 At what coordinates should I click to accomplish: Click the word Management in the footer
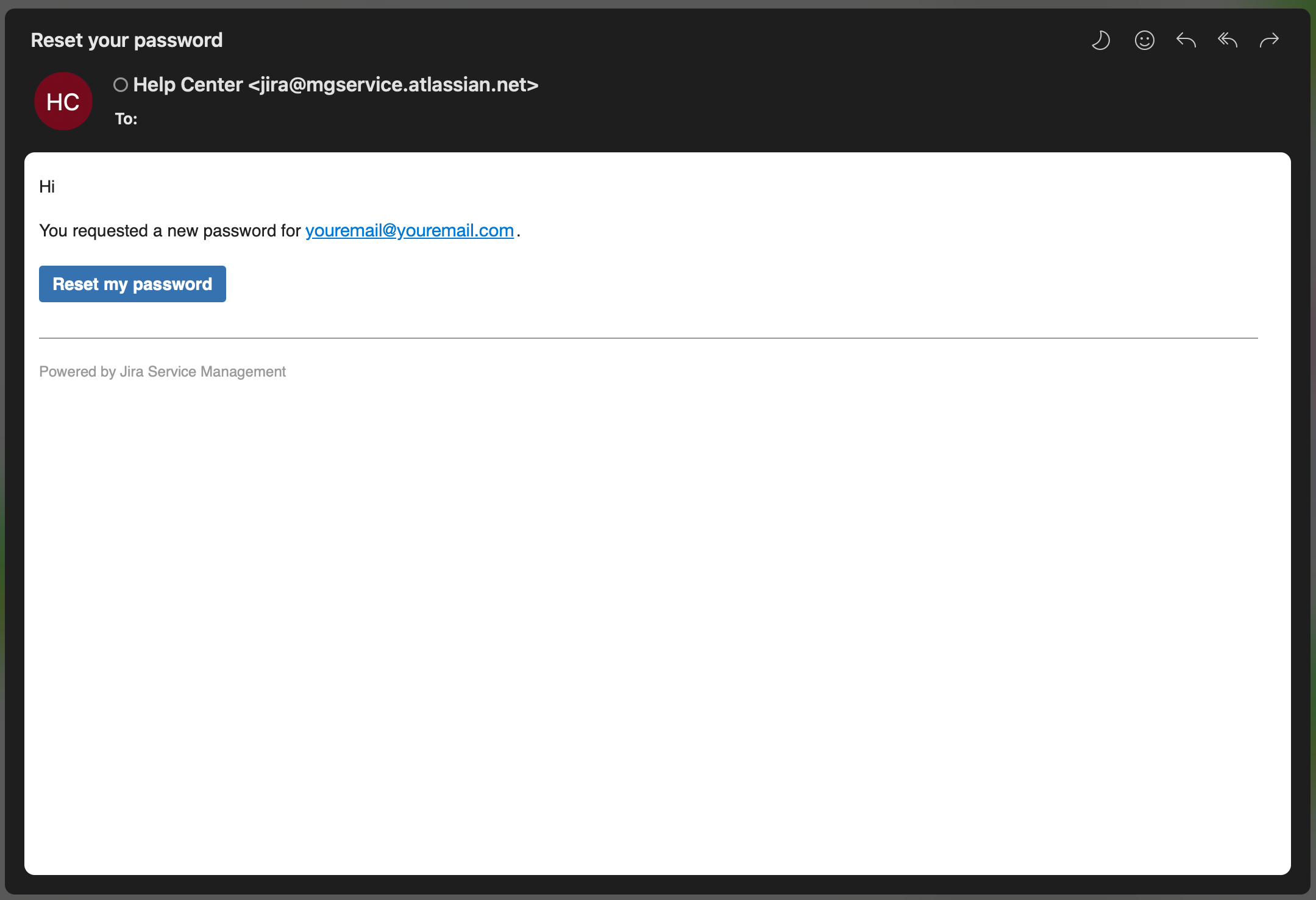[243, 372]
